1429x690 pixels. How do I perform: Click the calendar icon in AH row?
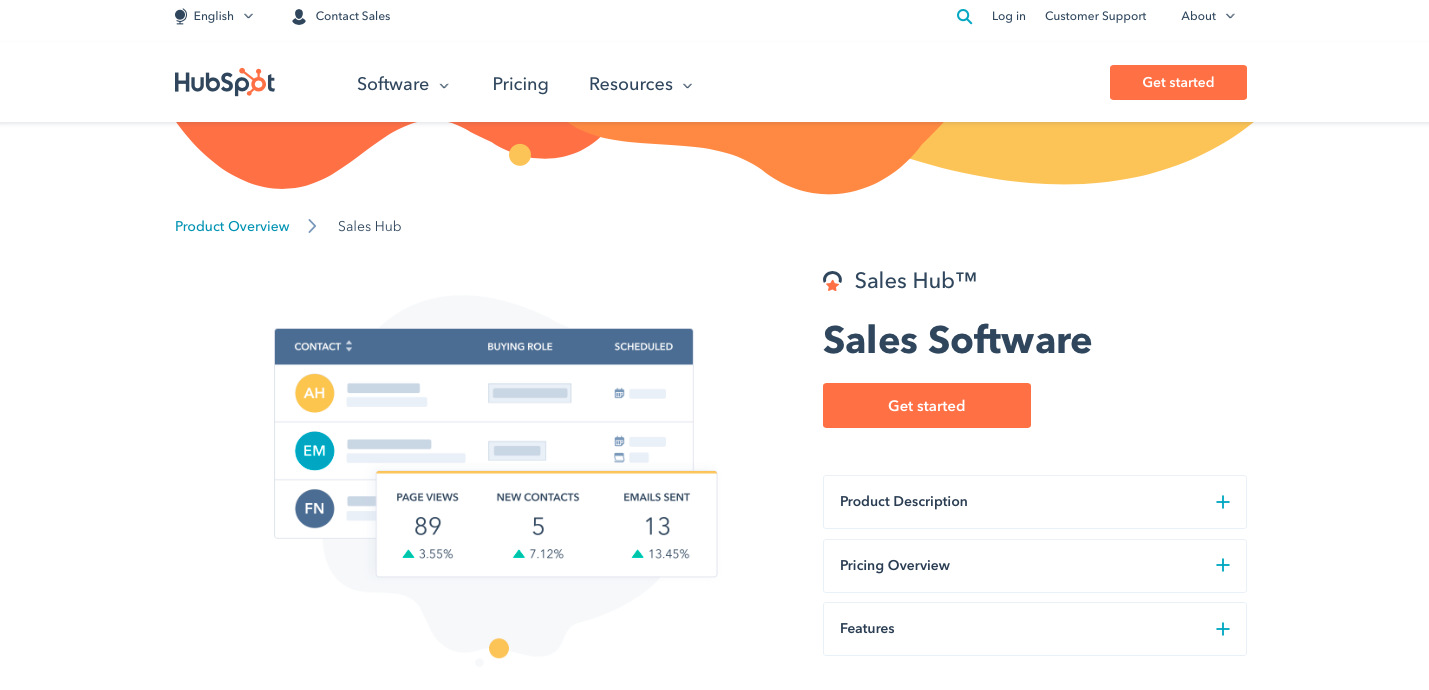pyautogui.click(x=619, y=393)
